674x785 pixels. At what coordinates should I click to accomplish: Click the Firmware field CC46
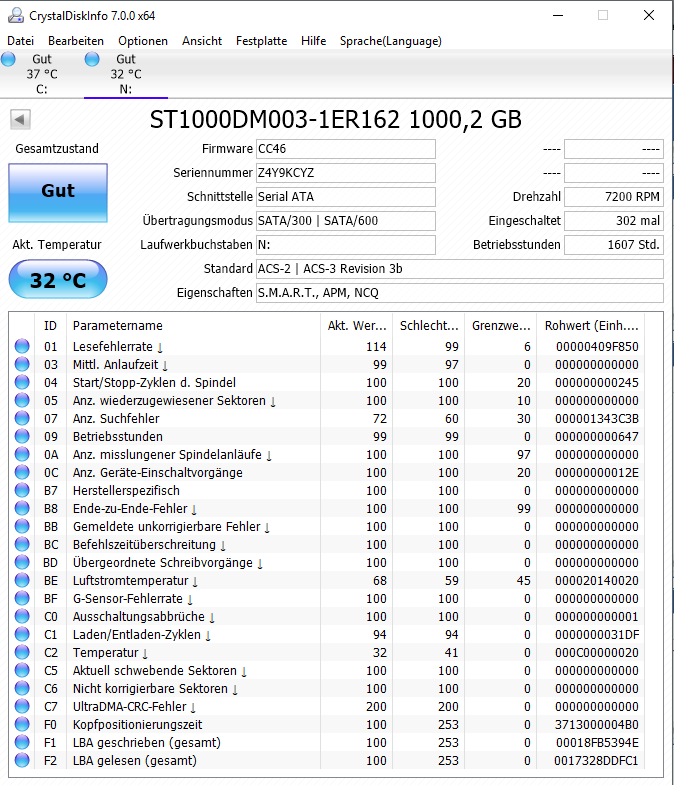tap(346, 149)
